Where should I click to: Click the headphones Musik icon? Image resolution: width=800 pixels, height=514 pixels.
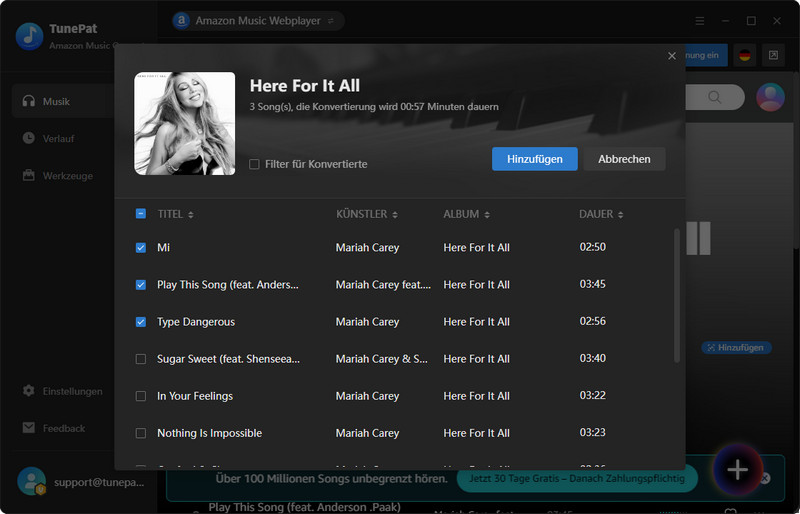tap(29, 101)
